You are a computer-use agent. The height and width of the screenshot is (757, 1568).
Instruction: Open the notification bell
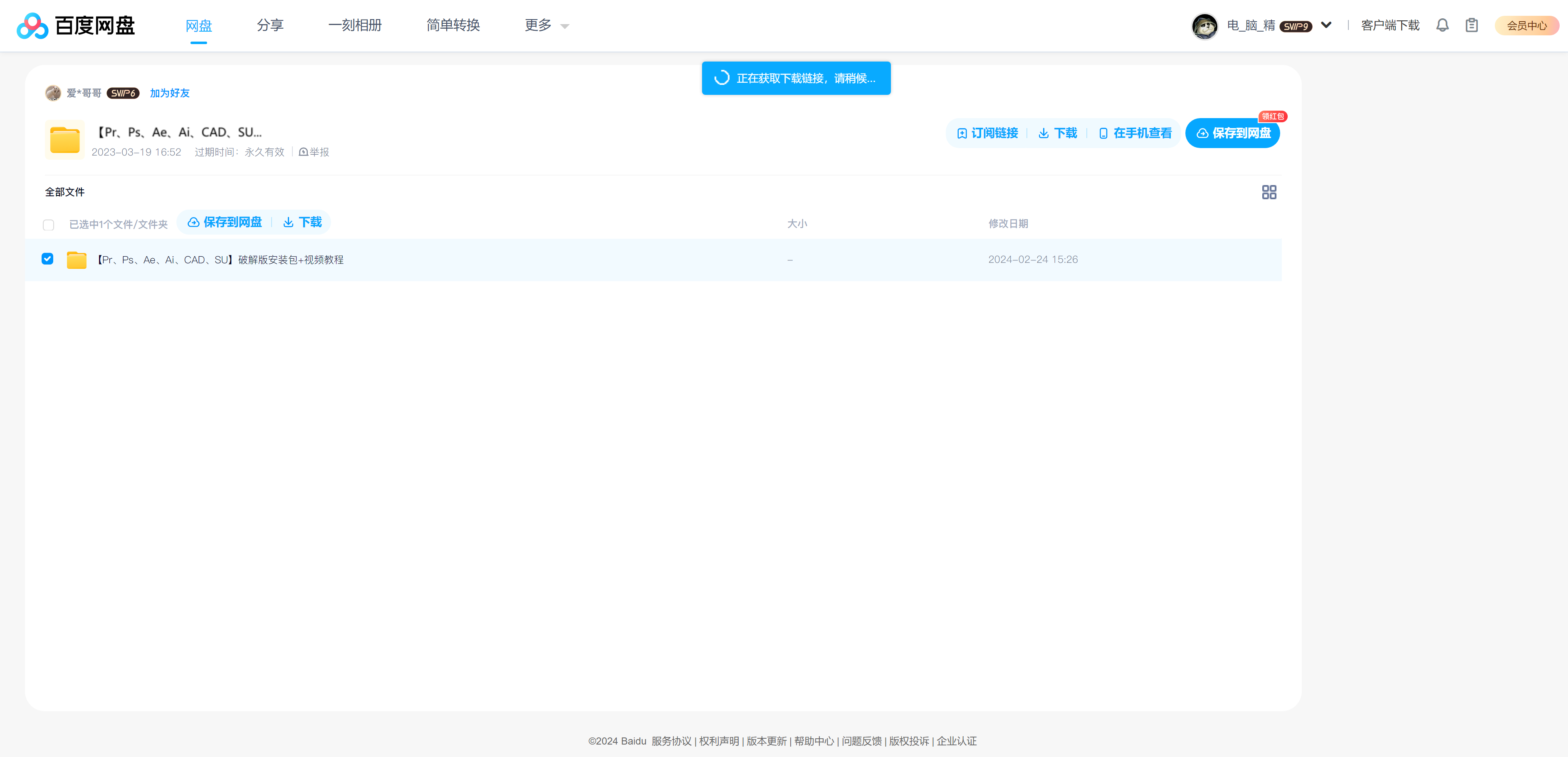click(x=1442, y=25)
